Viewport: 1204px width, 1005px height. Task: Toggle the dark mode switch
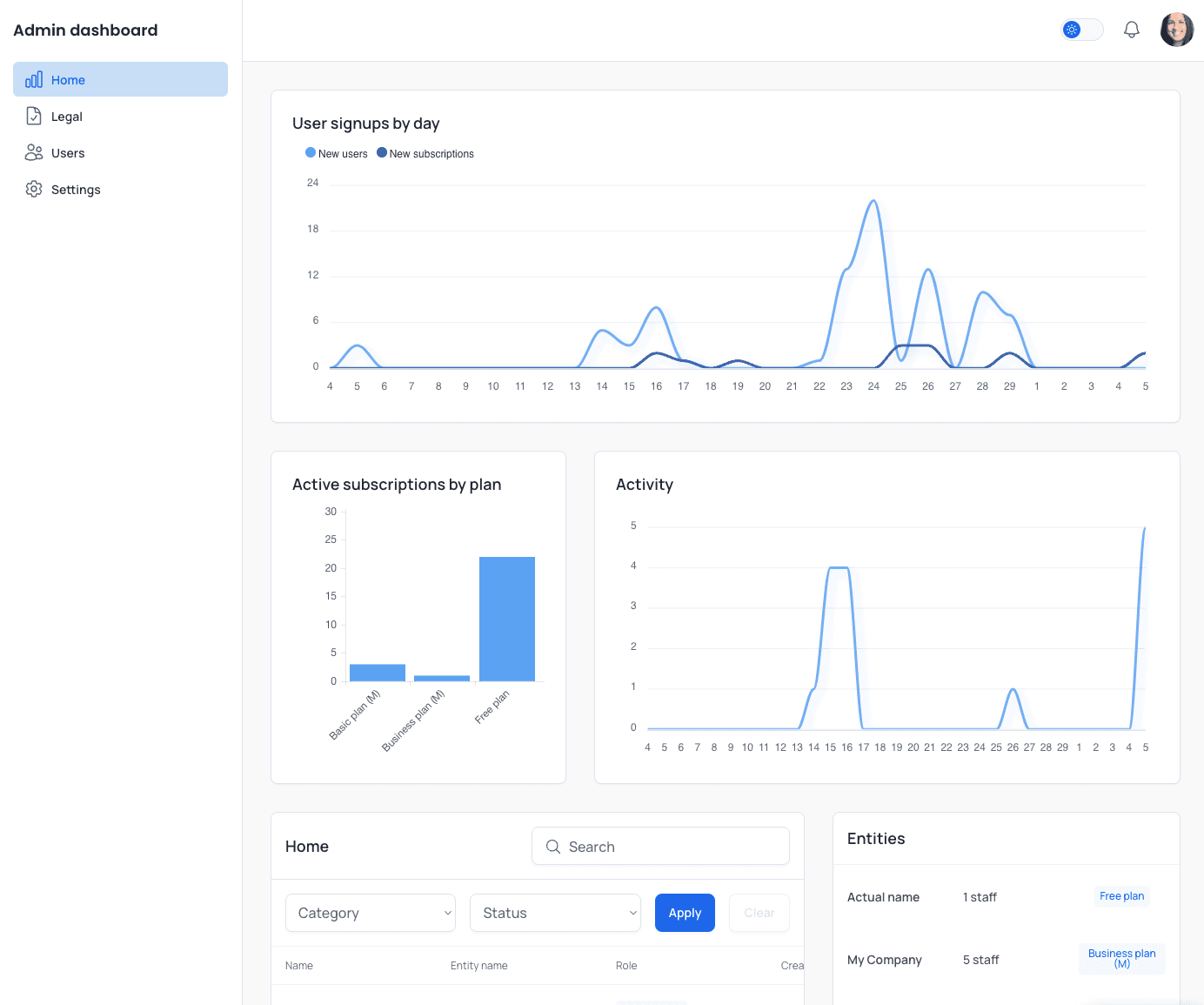point(1082,29)
